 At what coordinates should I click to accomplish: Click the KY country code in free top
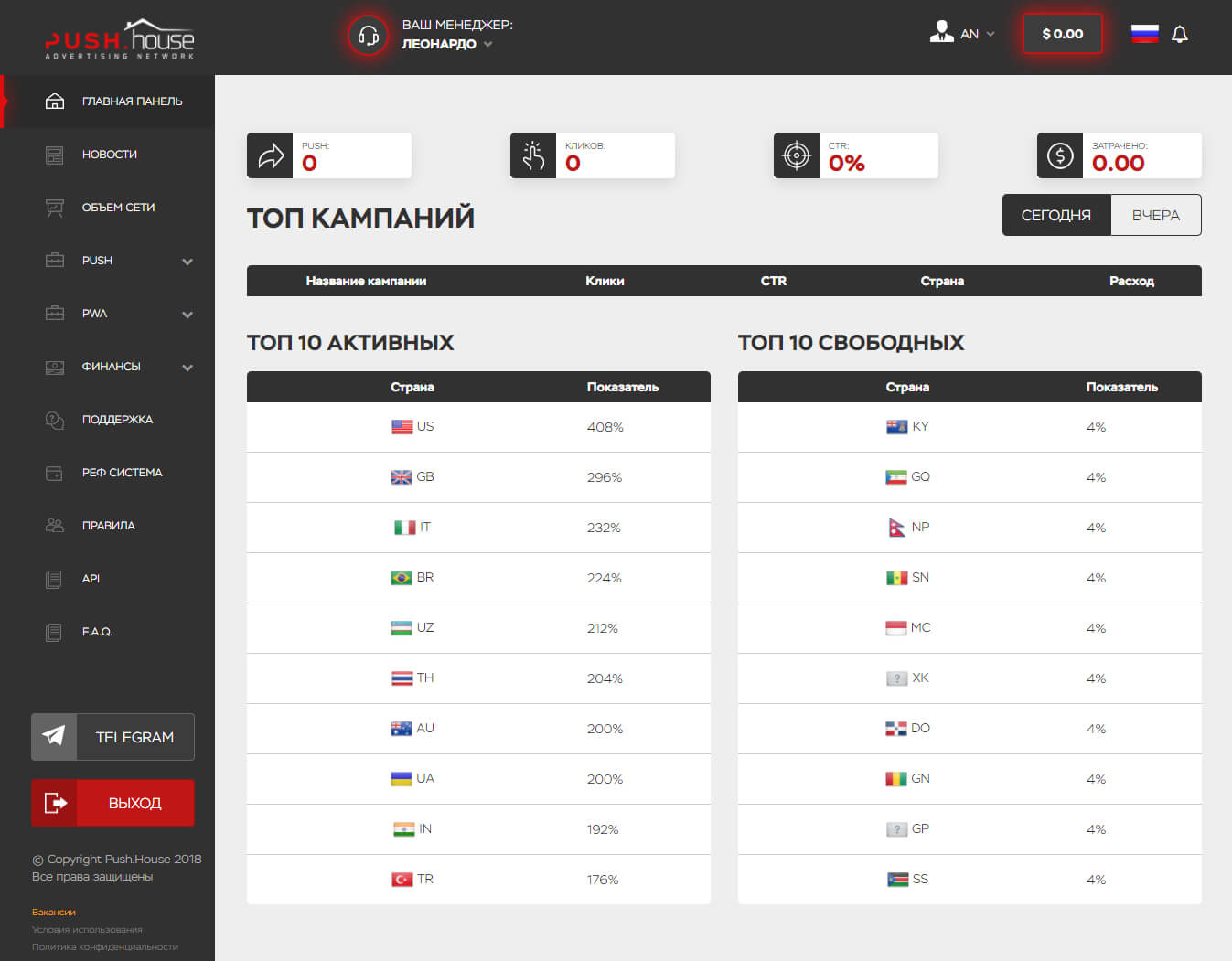(920, 427)
